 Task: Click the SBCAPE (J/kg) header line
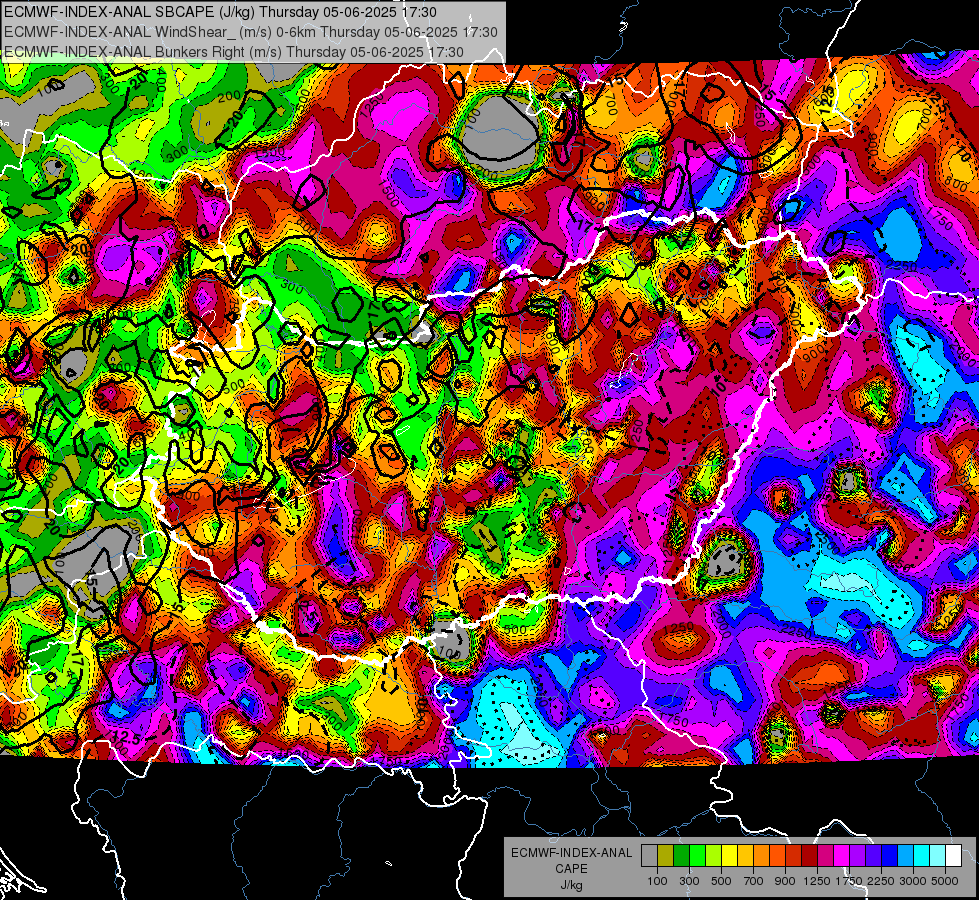220,12
